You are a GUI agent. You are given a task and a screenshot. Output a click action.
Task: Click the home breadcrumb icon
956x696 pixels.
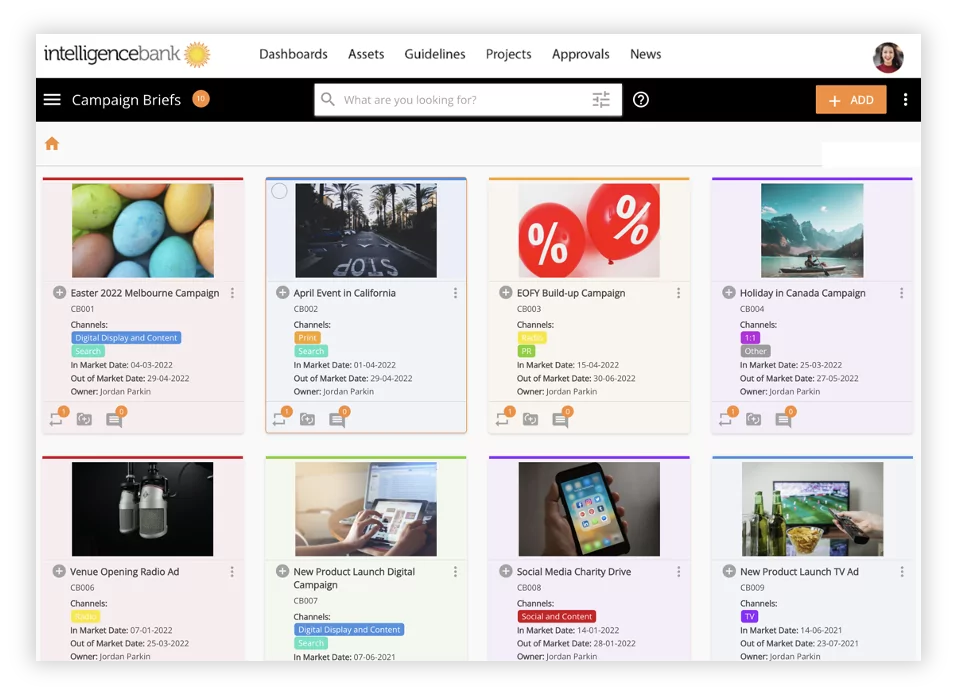point(52,144)
